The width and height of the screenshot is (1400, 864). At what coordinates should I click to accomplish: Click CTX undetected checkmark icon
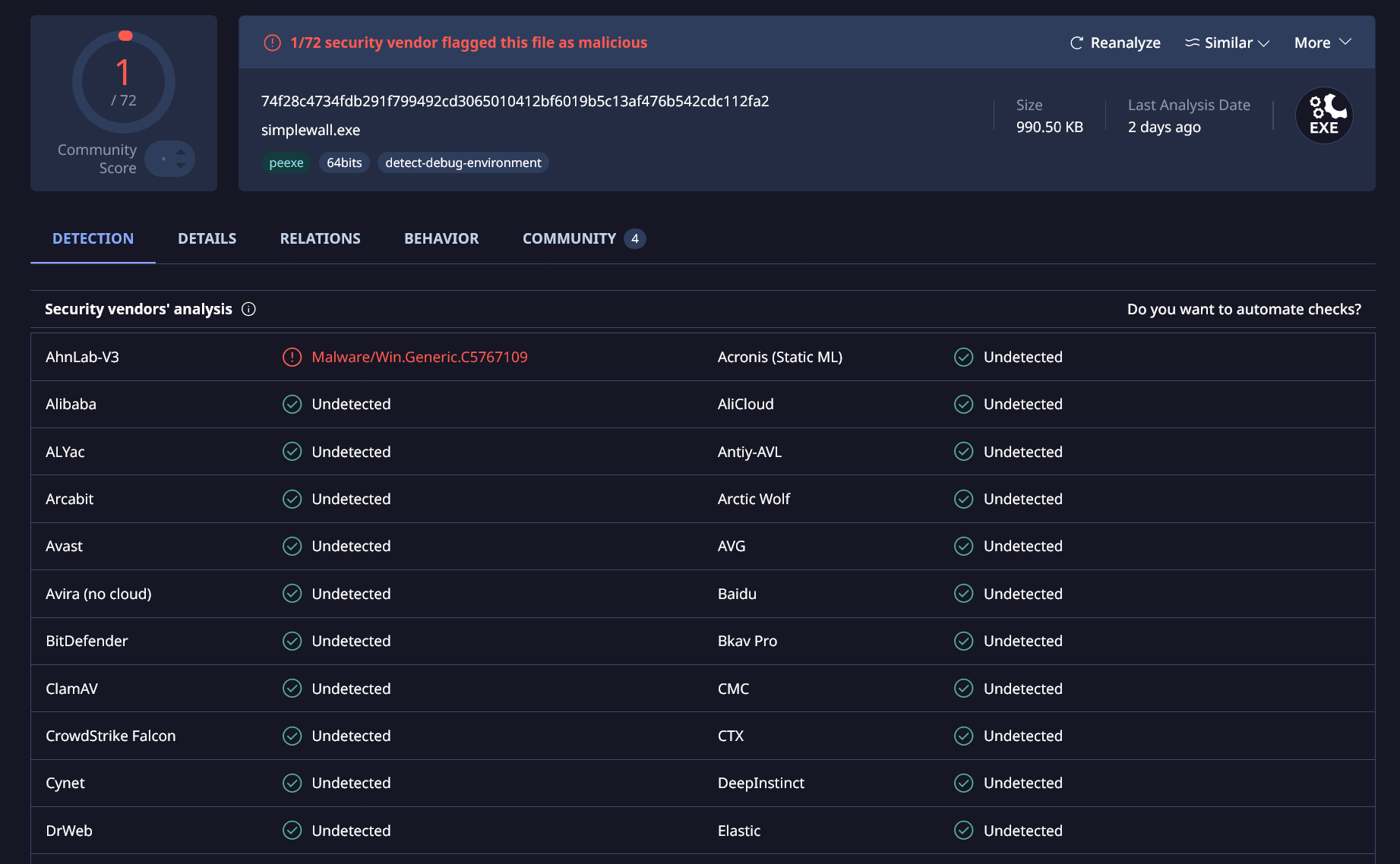964,736
